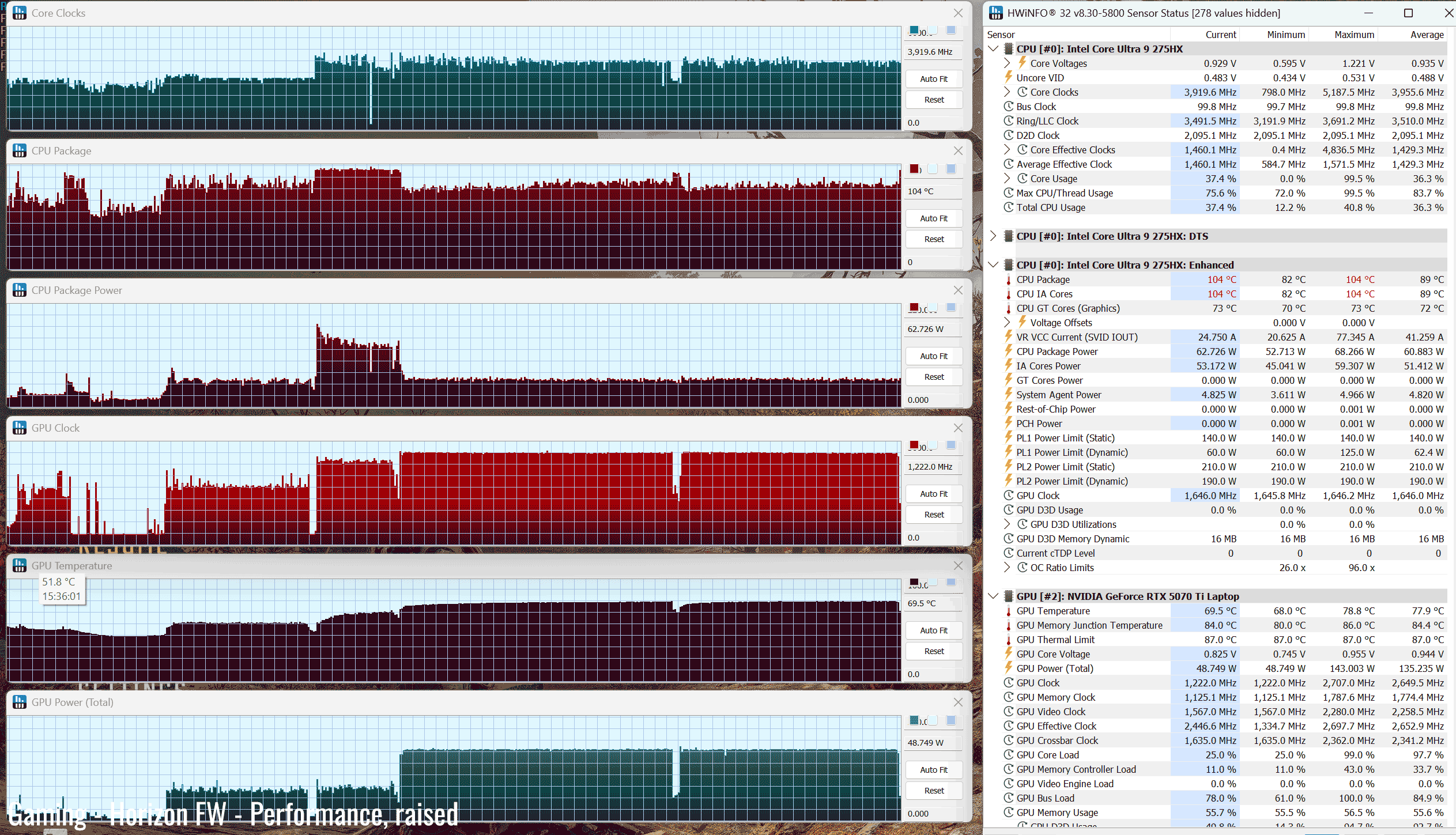
Task: Click the Average column header
Action: pos(1427,35)
